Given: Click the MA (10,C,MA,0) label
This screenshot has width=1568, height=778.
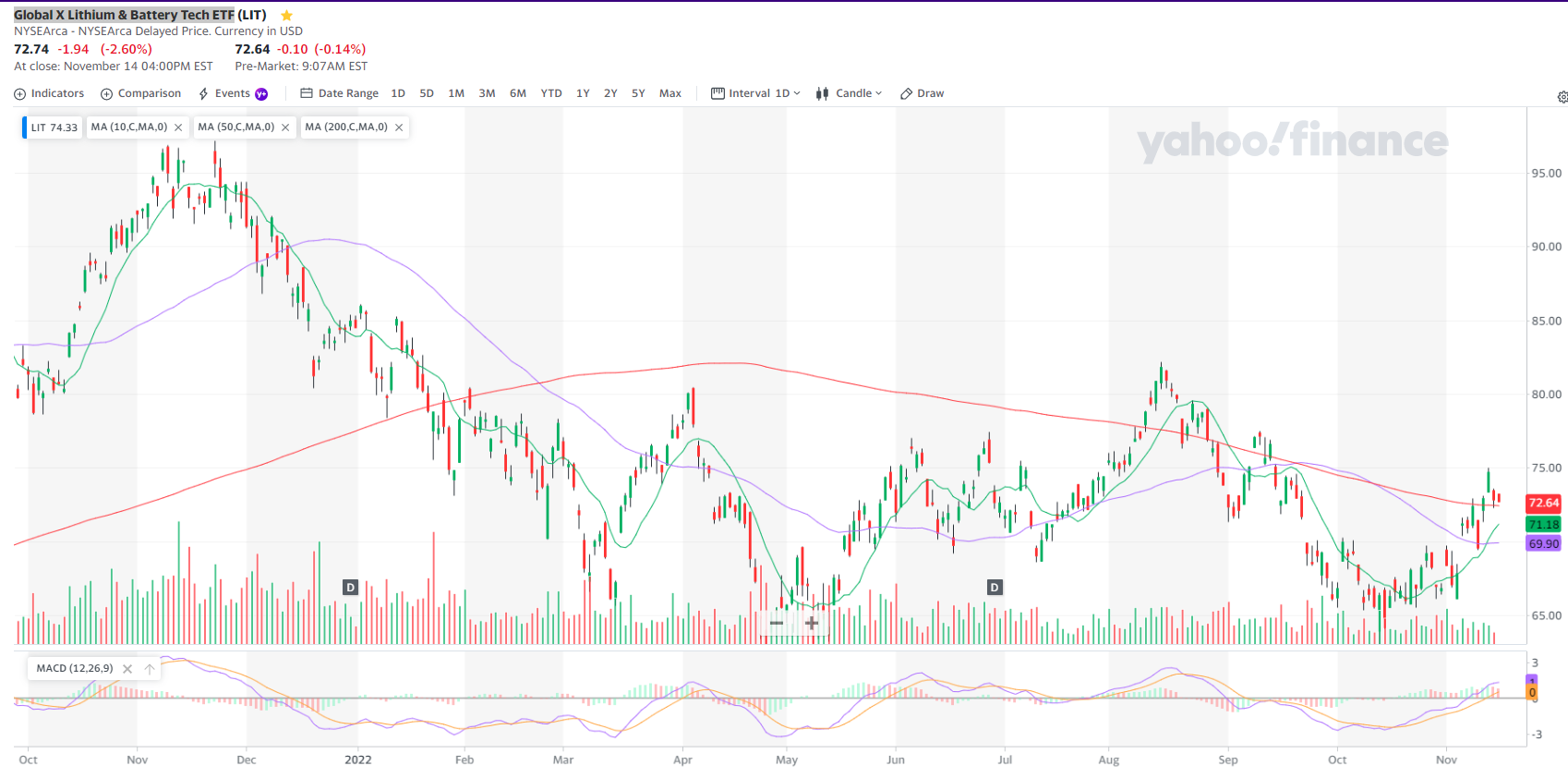Looking at the screenshot, I should (x=129, y=127).
